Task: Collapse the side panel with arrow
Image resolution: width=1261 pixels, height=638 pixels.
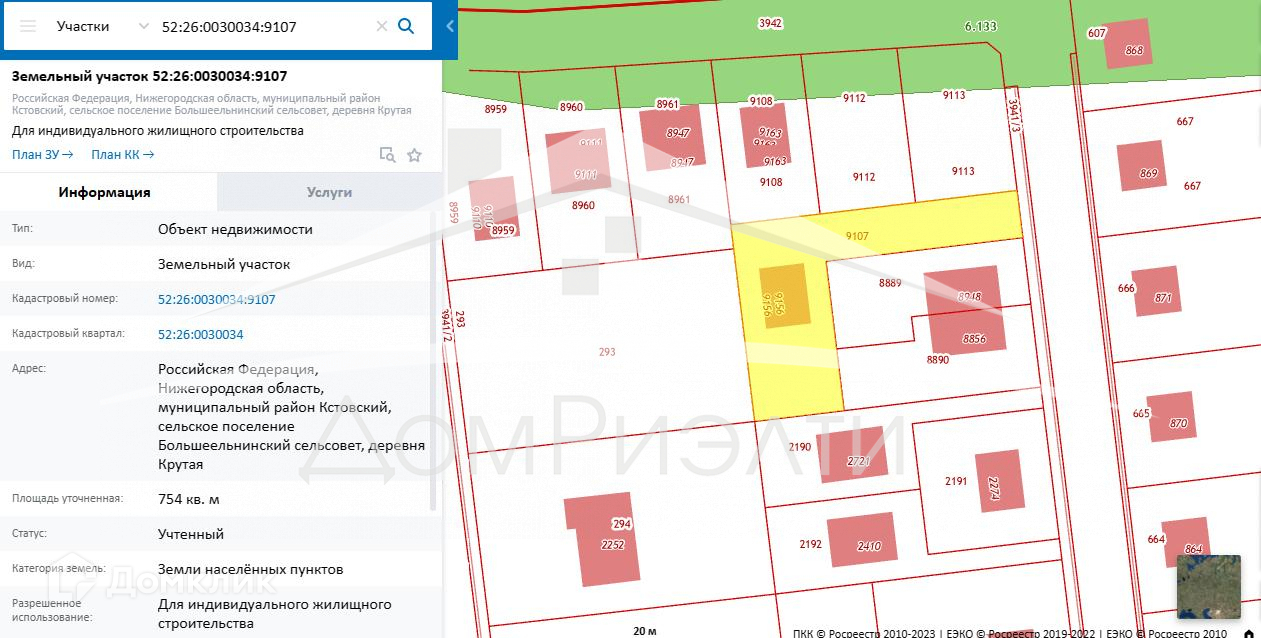Action: 450,27
